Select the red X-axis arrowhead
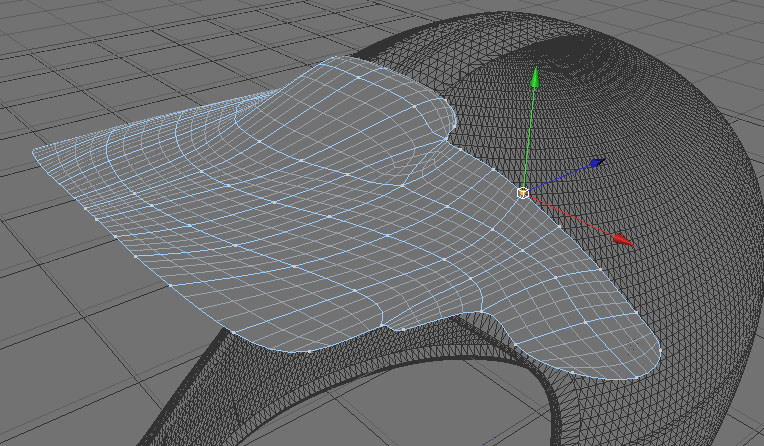This screenshot has width=764, height=446. click(624, 240)
